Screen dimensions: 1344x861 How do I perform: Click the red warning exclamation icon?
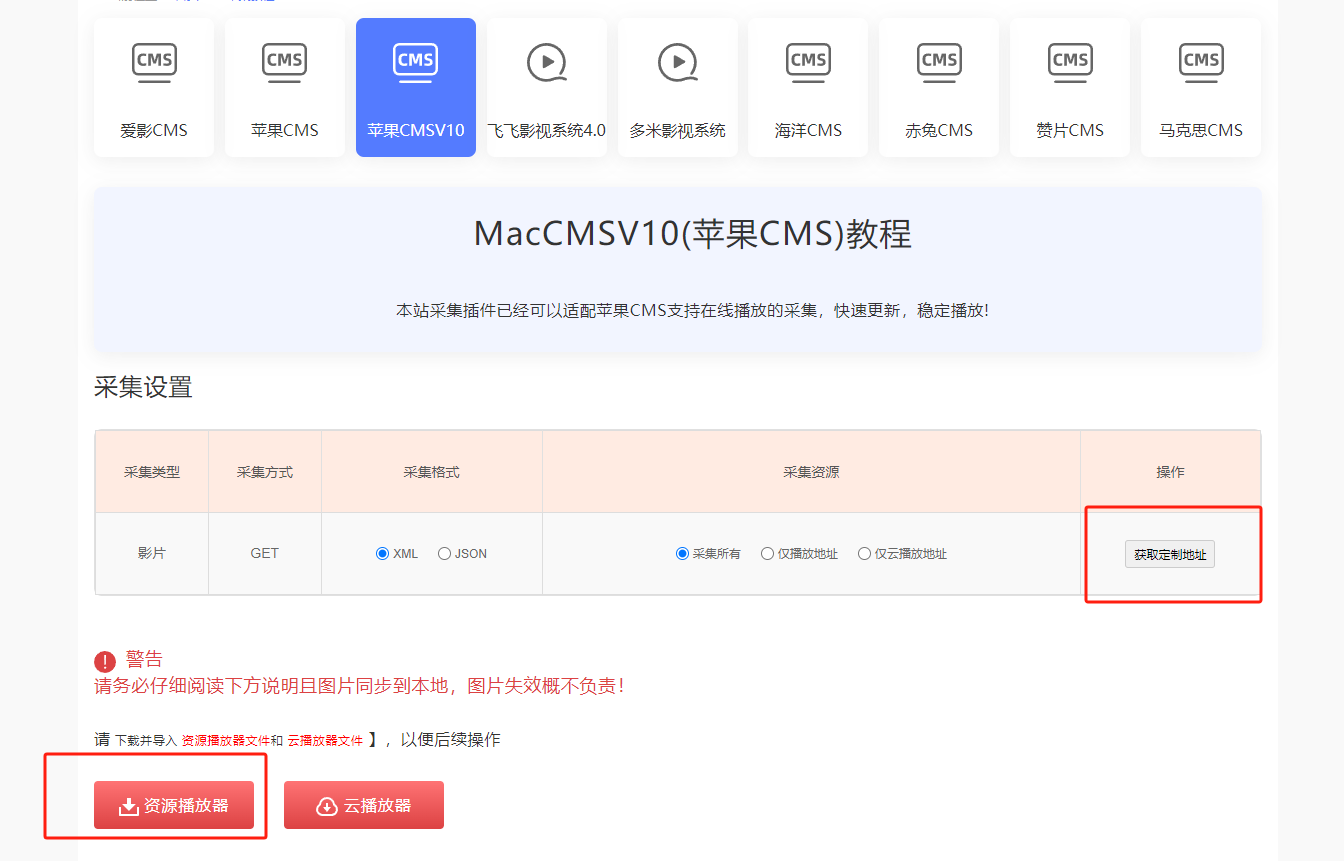pos(105,661)
